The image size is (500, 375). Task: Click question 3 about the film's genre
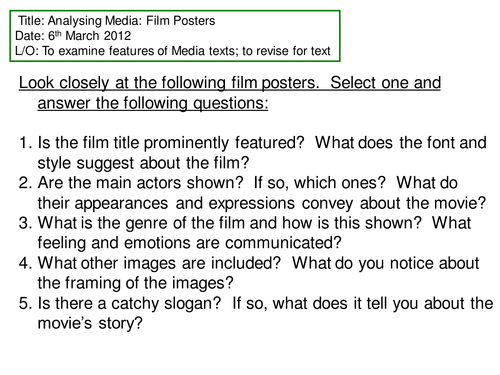coord(245,223)
